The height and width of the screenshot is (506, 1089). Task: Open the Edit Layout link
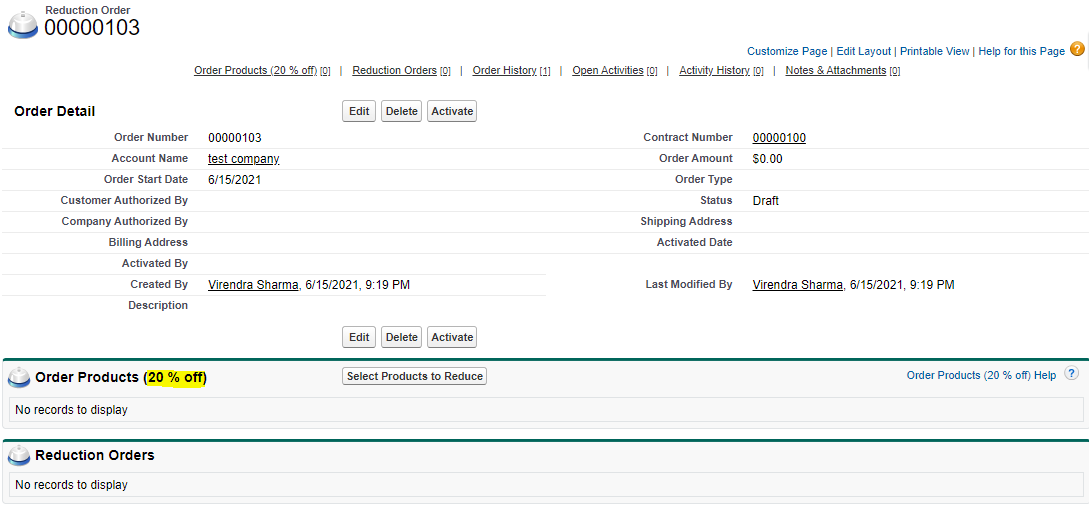tap(863, 51)
